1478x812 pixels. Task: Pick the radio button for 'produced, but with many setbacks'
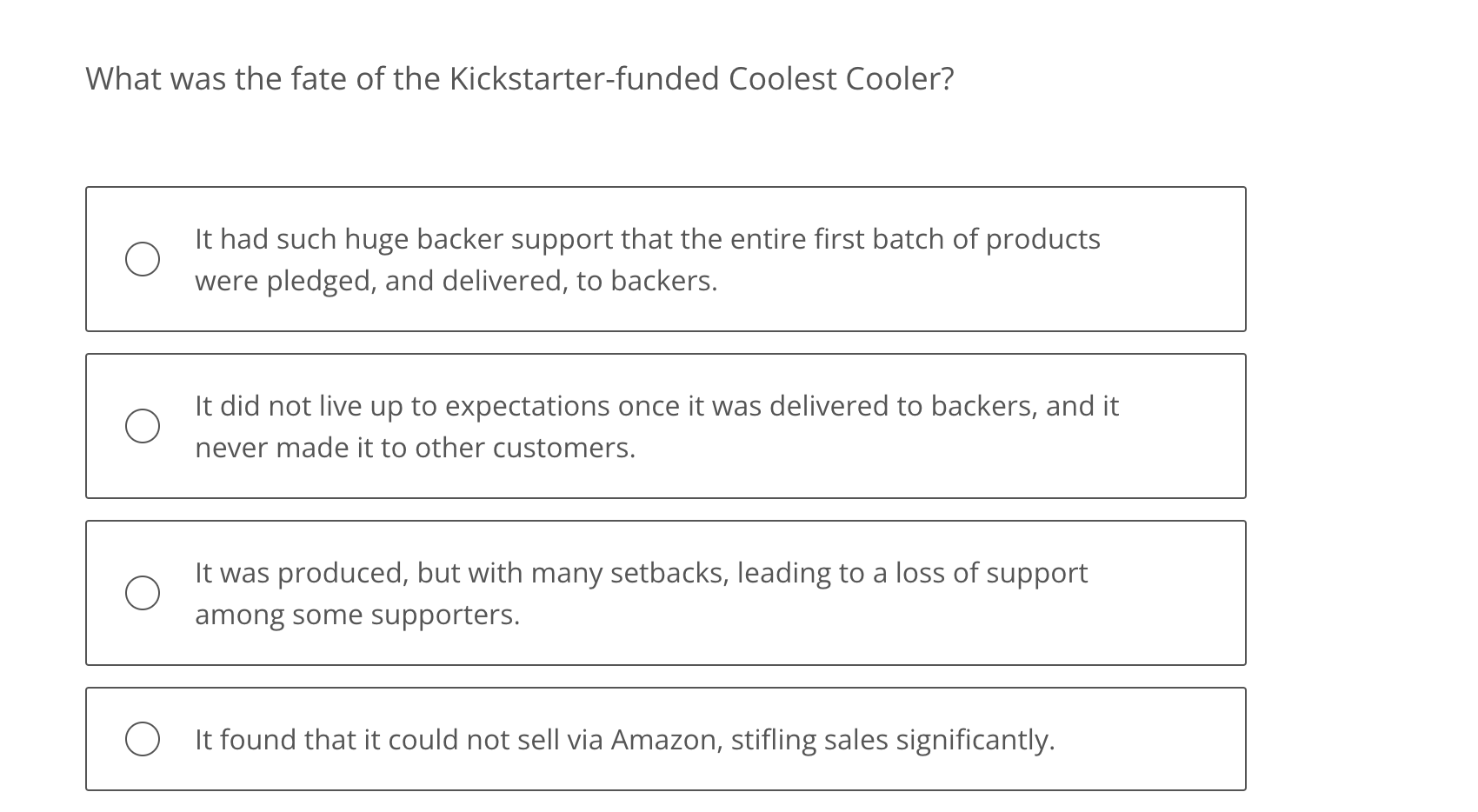[x=142, y=593]
